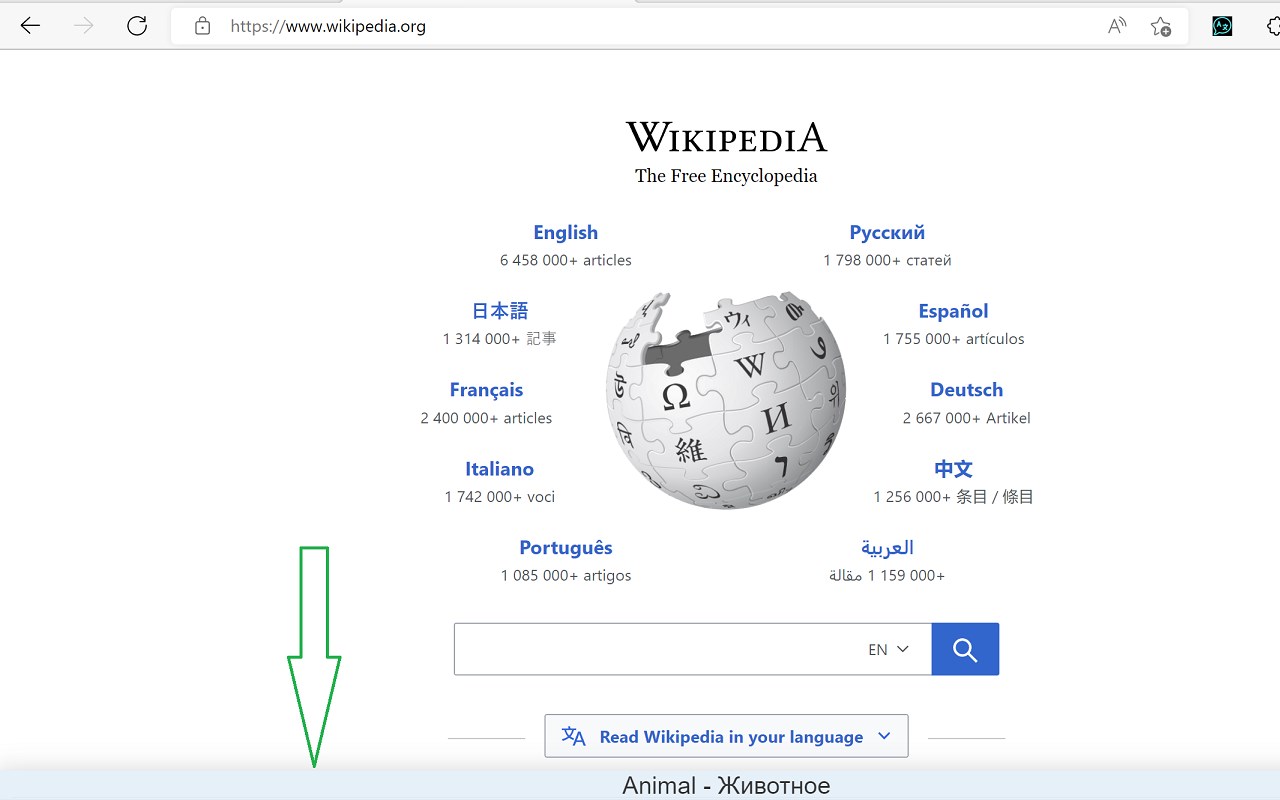Open Read Aloud icon in address bar

click(1117, 26)
